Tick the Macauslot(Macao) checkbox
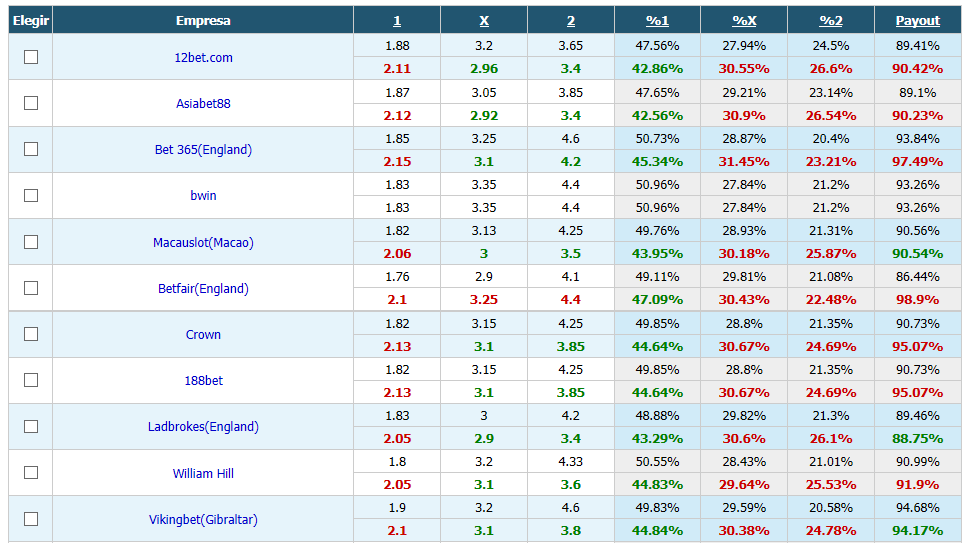 [31, 242]
